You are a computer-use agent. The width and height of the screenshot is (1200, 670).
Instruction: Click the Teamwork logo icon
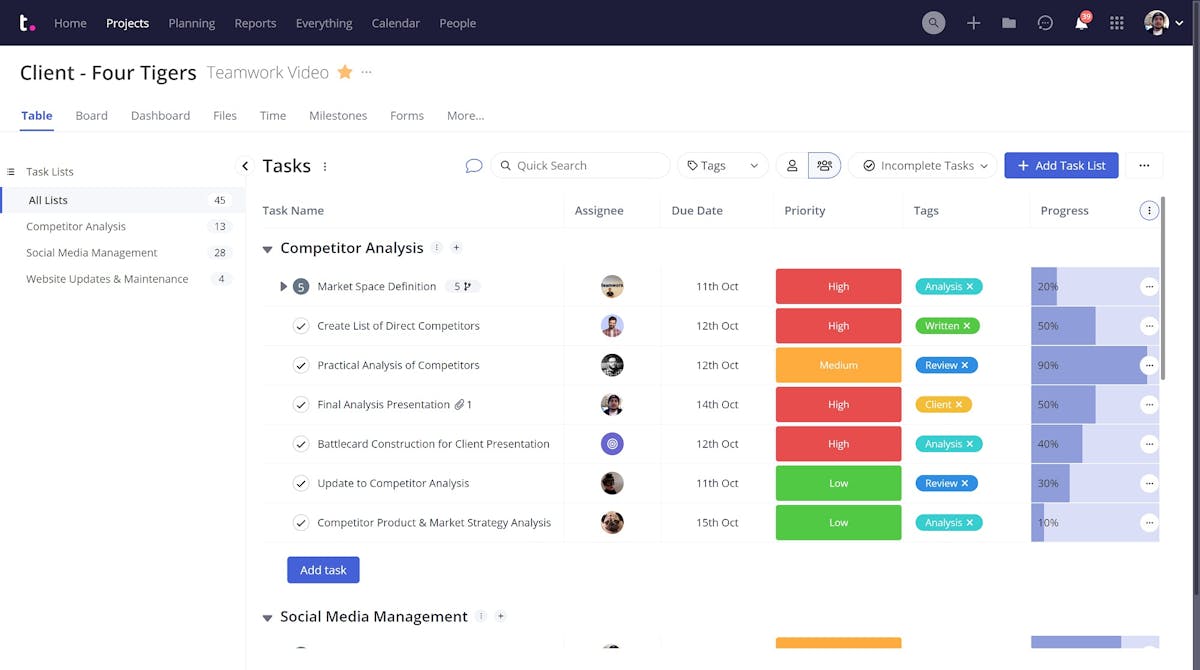pyautogui.click(x=28, y=22)
